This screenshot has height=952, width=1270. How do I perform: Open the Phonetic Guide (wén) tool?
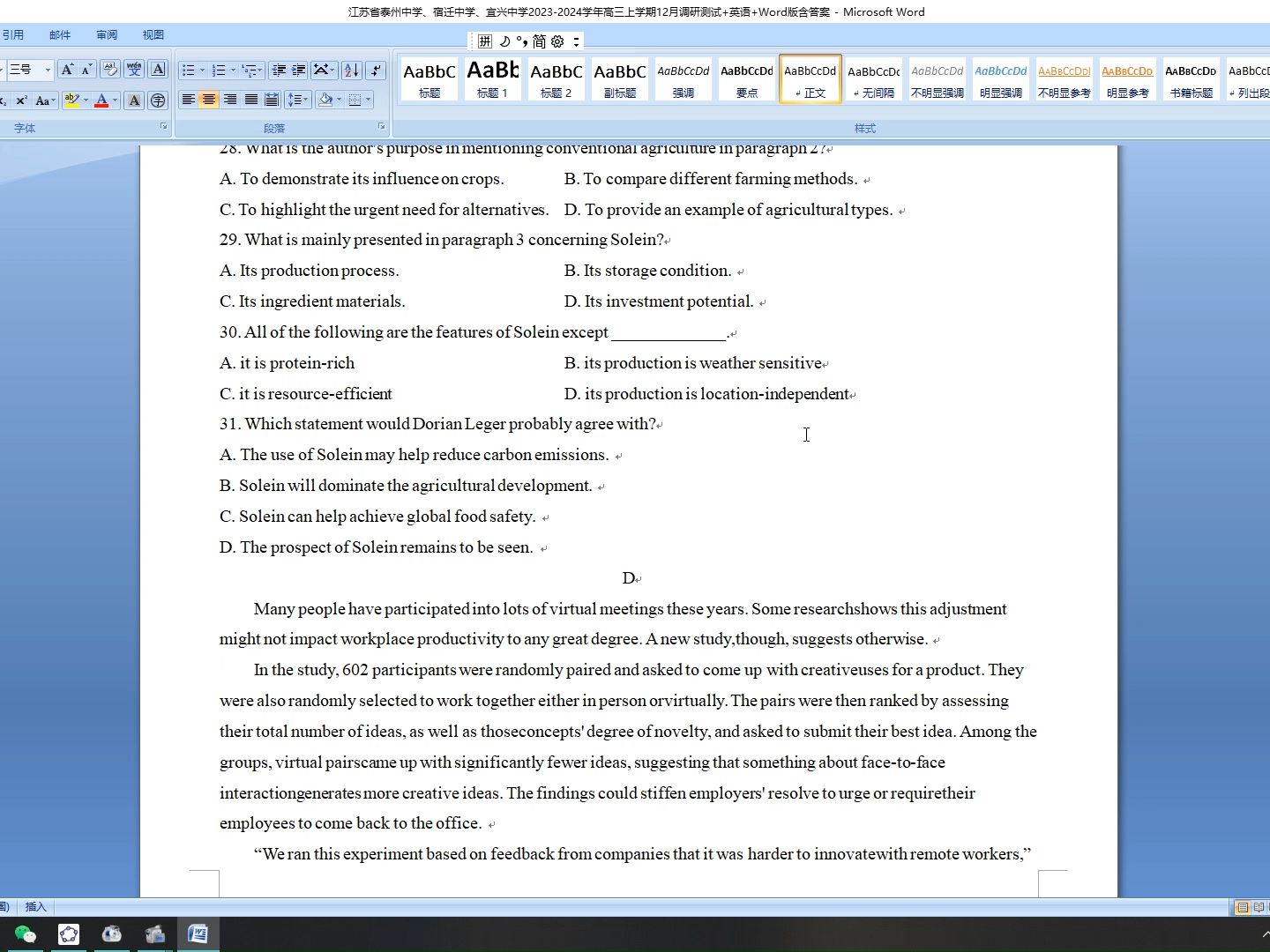[134, 70]
